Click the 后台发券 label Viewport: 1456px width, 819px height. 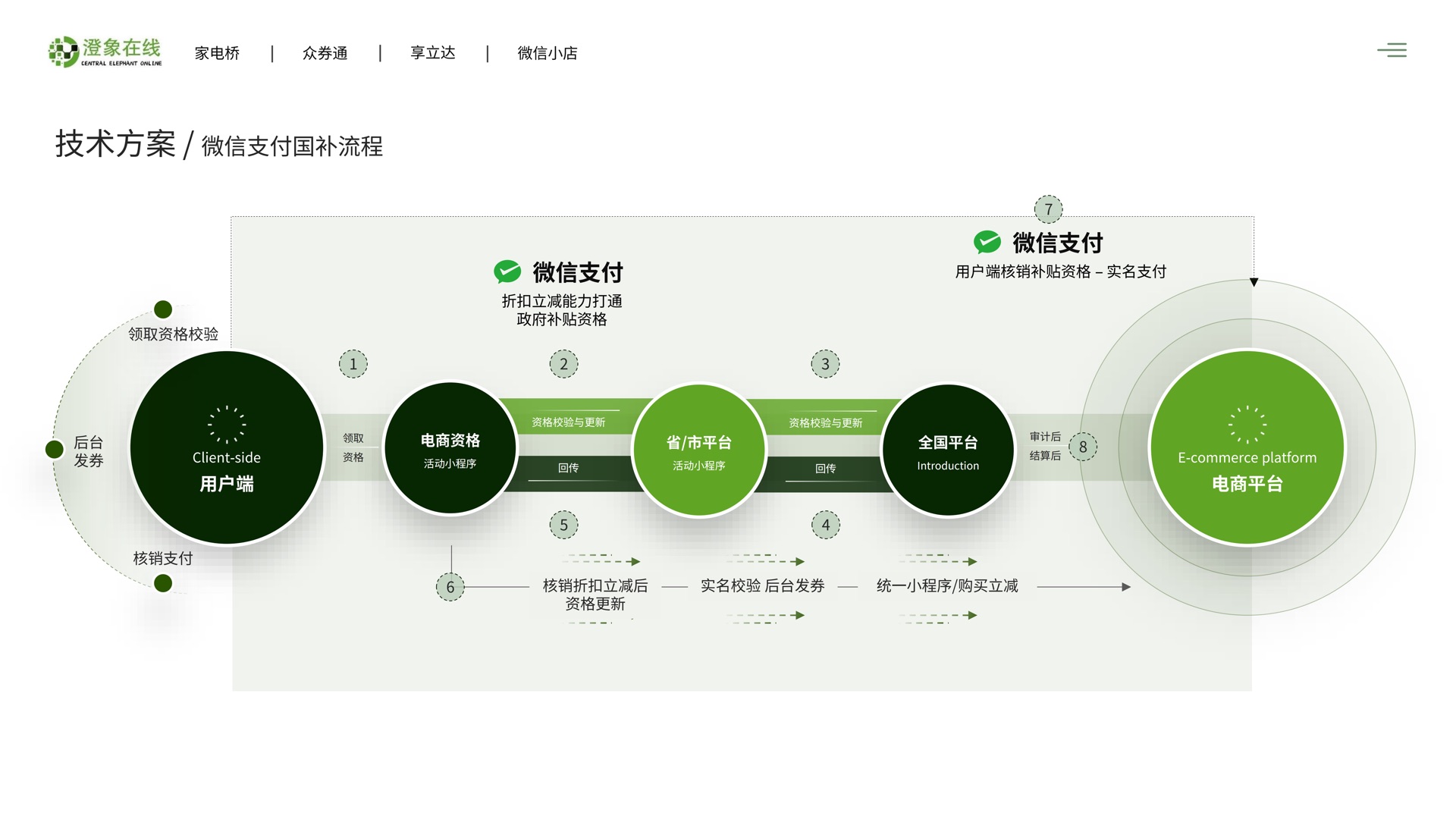coord(89,451)
